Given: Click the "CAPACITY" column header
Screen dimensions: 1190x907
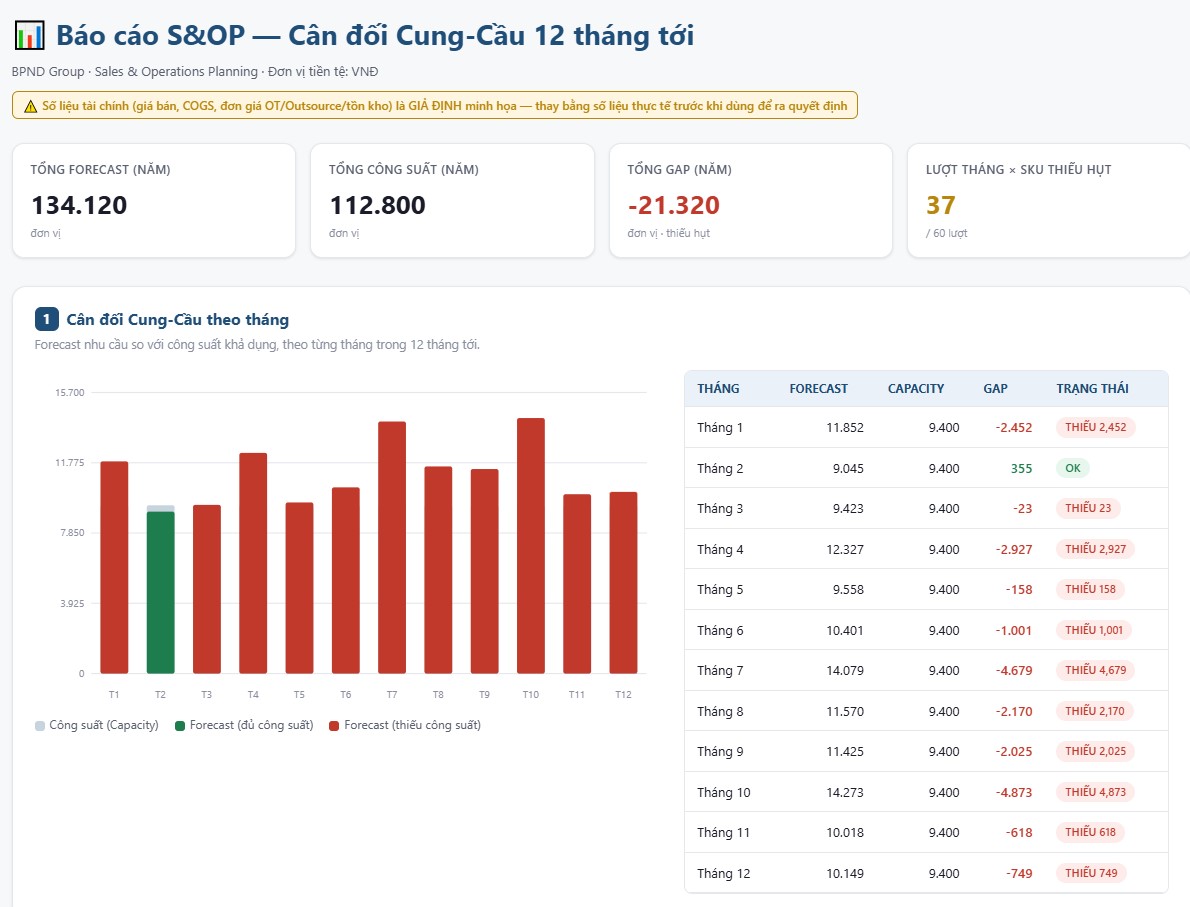Looking at the screenshot, I should pyautogui.click(x=916, y=389).
